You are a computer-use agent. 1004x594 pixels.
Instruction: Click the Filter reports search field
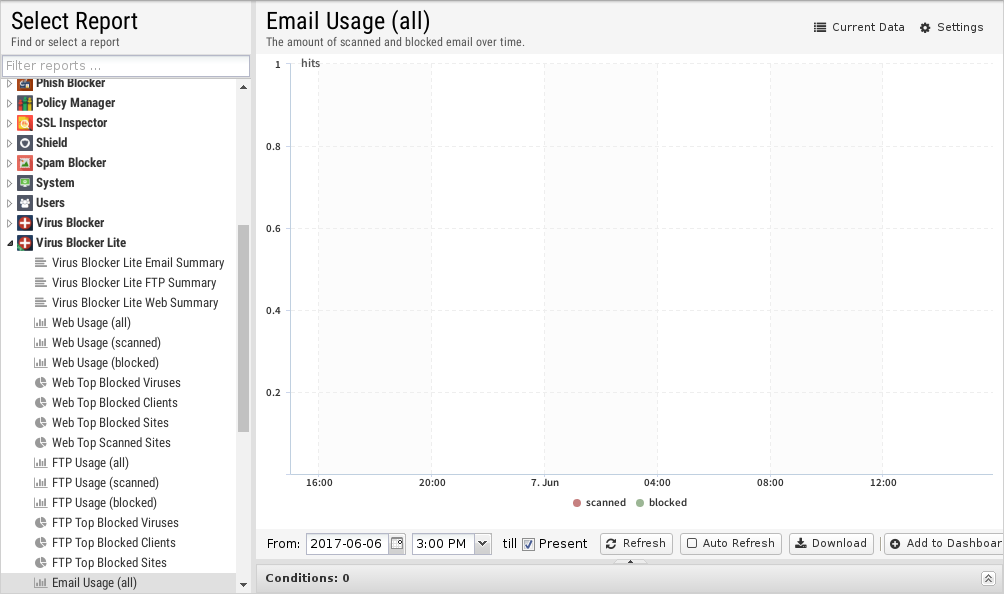coord(125,66)
